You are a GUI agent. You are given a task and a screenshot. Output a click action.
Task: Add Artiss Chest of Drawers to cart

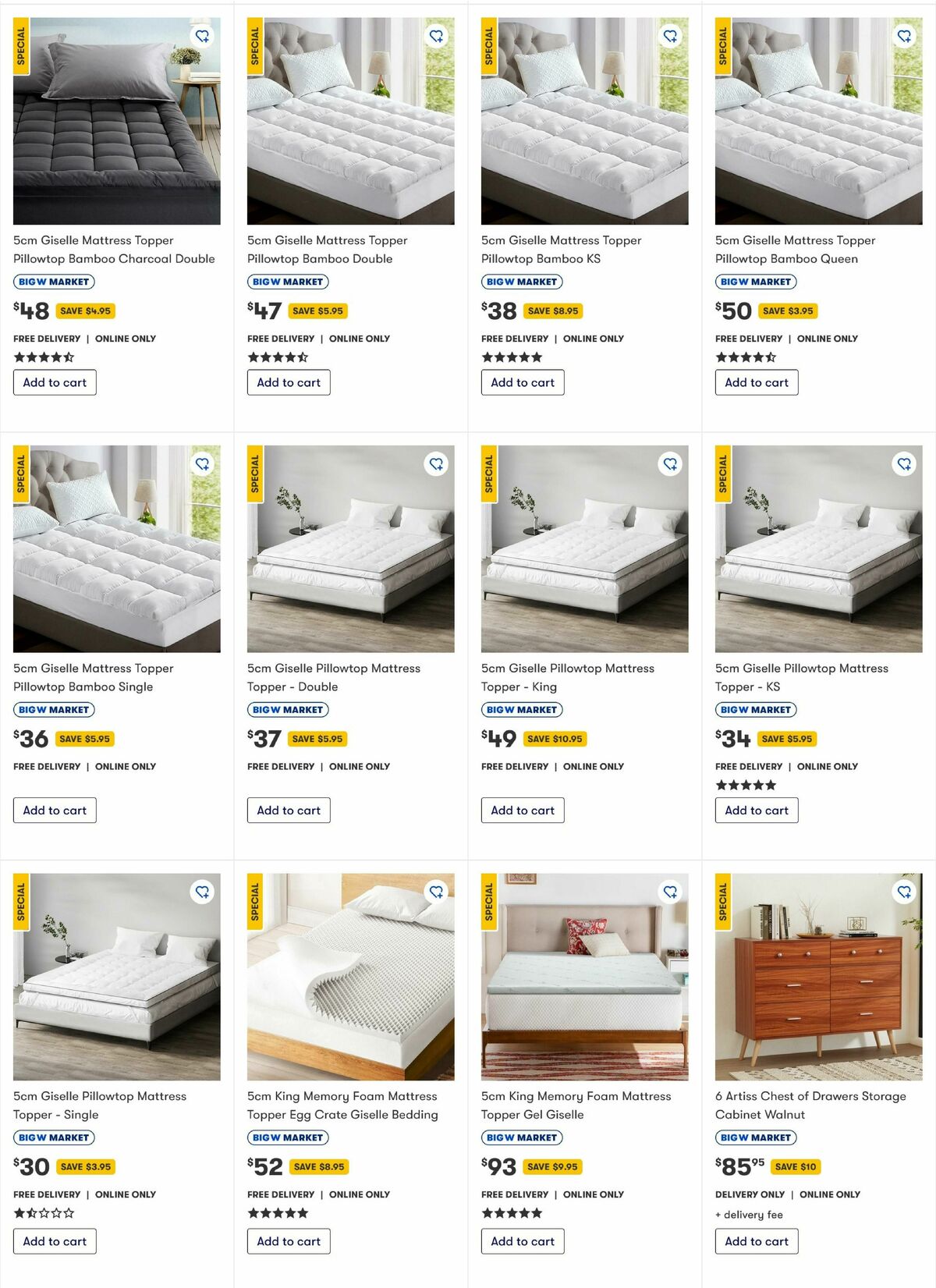[x=756, y=1241]
